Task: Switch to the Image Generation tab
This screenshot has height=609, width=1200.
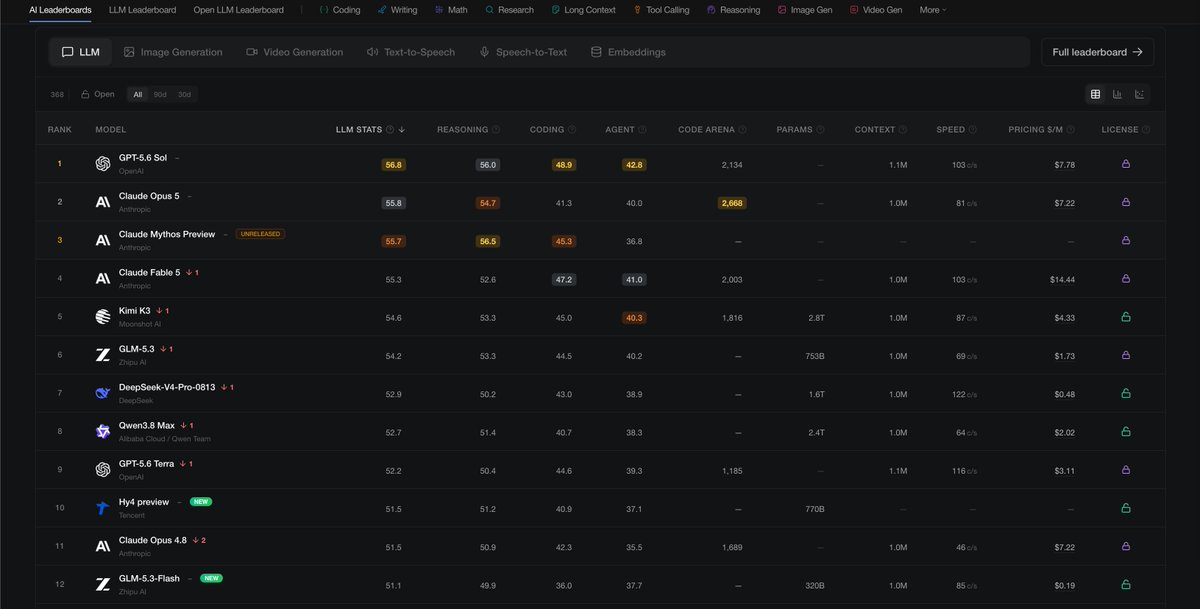Action: pyautogui.click(x=173, y=52)
